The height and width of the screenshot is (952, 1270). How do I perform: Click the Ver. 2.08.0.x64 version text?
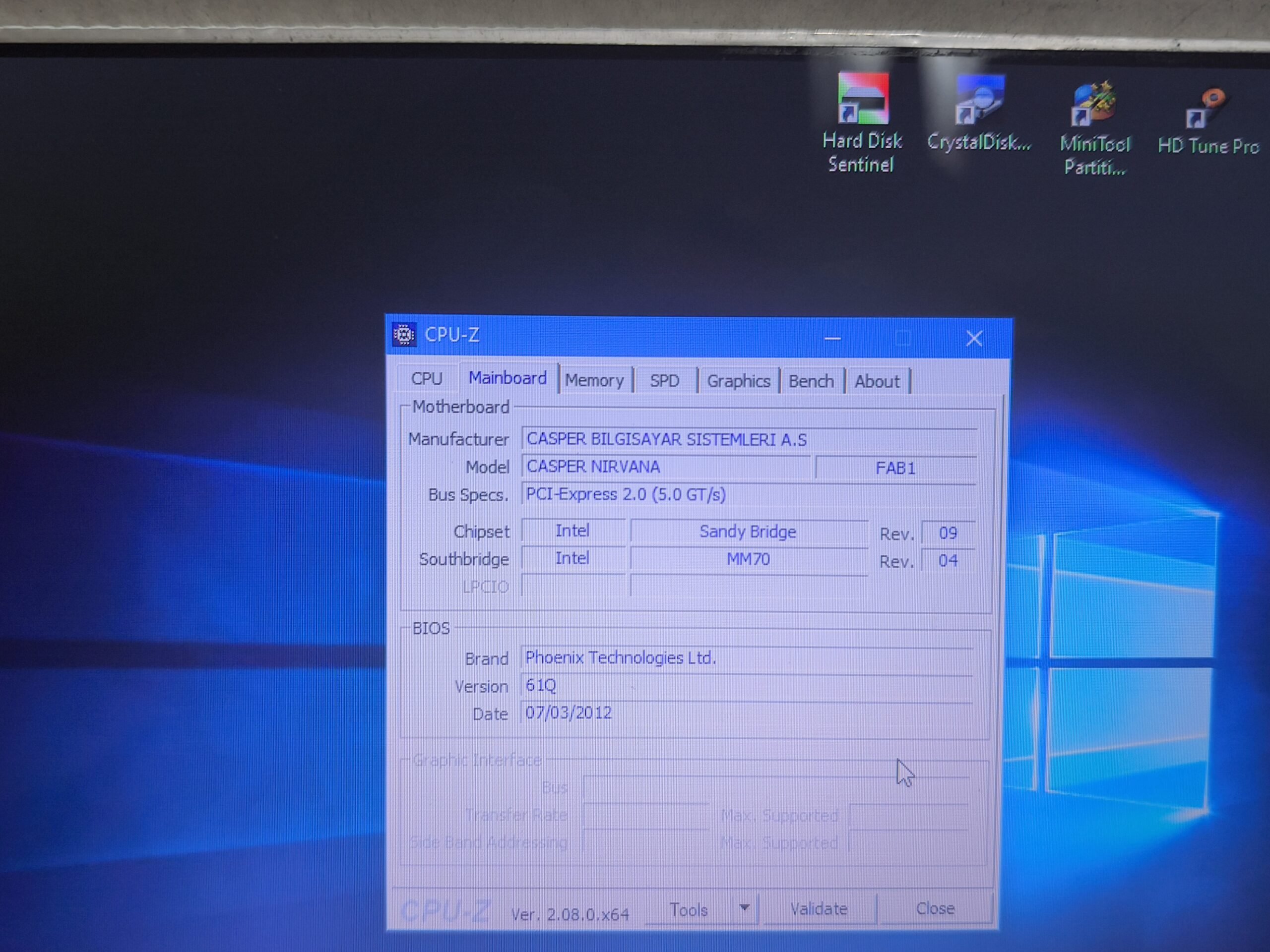[x=570, y=914]
